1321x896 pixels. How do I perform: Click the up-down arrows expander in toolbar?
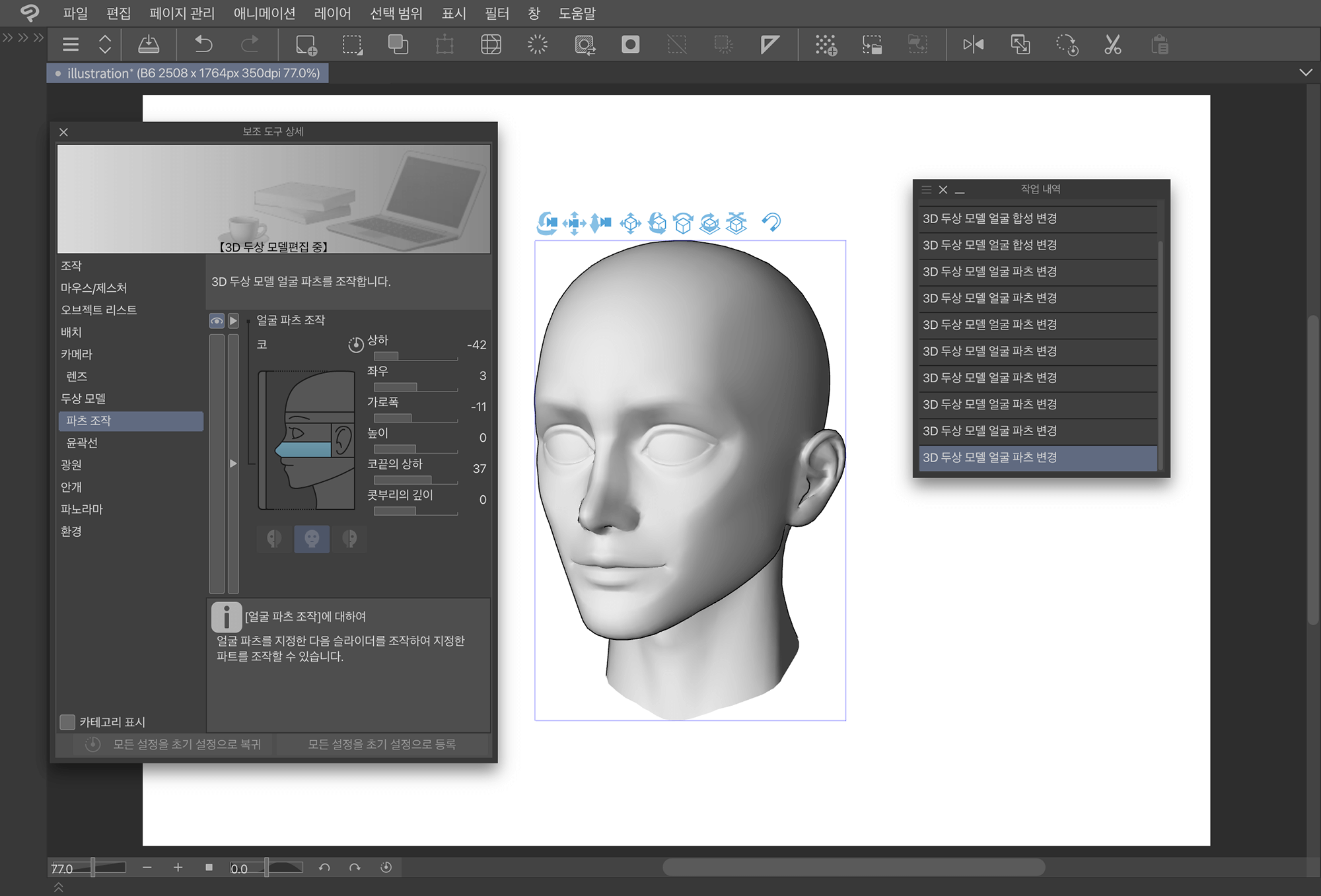point(105,44)
